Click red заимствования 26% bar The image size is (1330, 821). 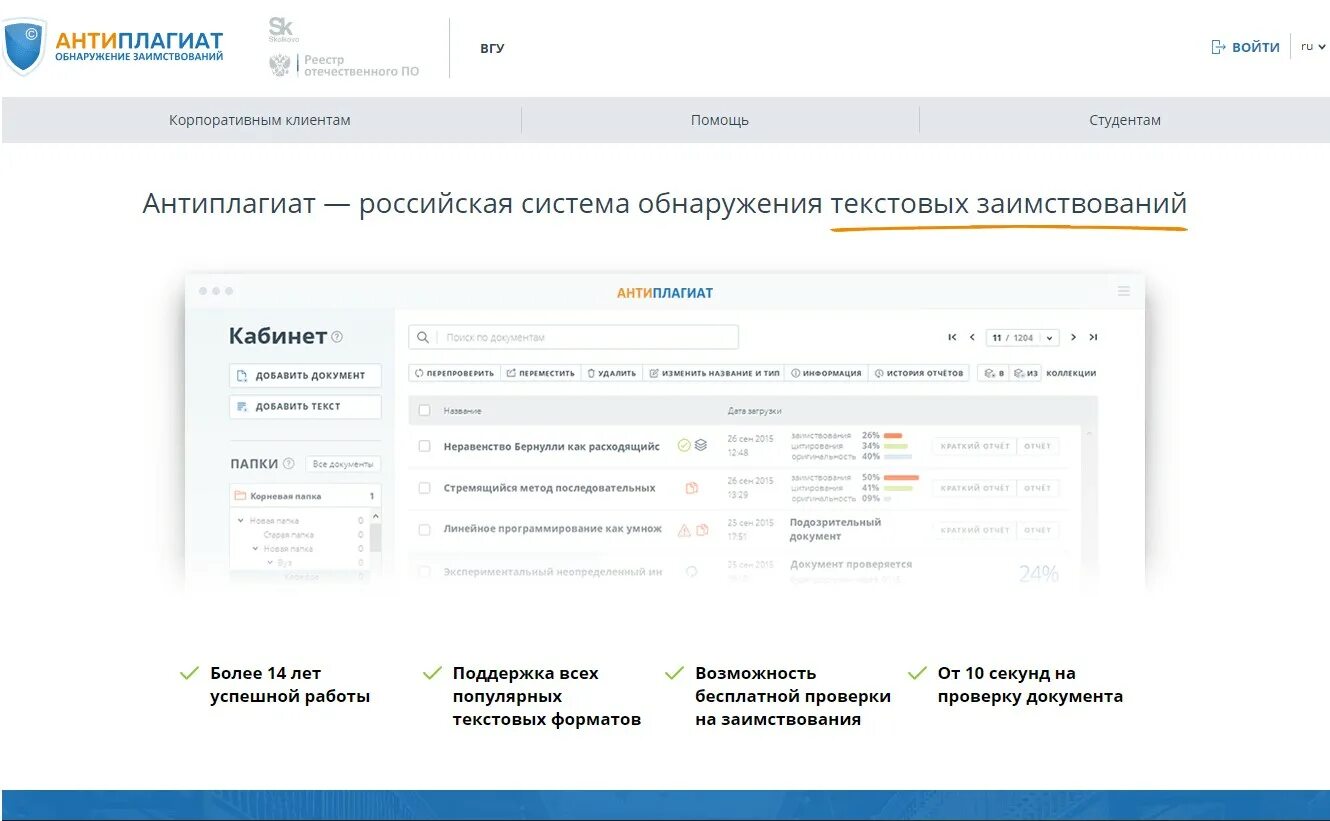click(x=893, y=436)
